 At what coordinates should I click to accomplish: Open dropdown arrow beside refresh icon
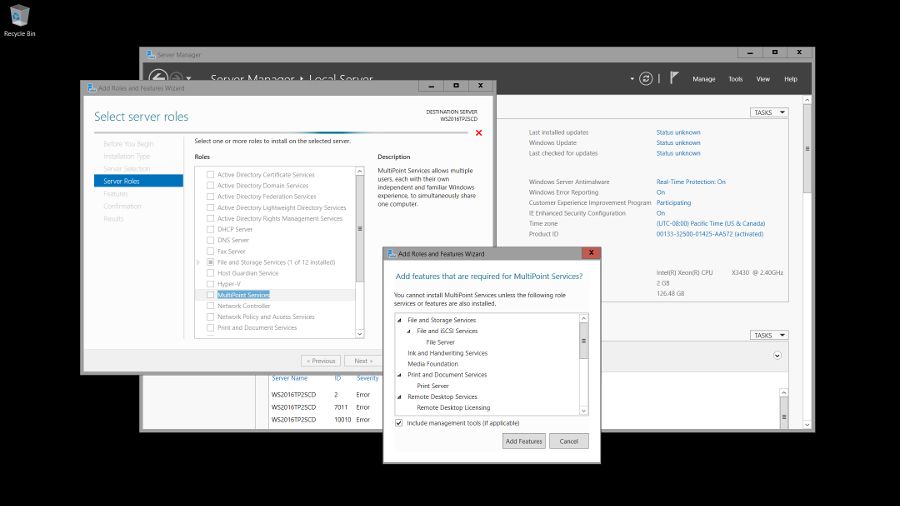pyautogui.click(x=632, y=79)
